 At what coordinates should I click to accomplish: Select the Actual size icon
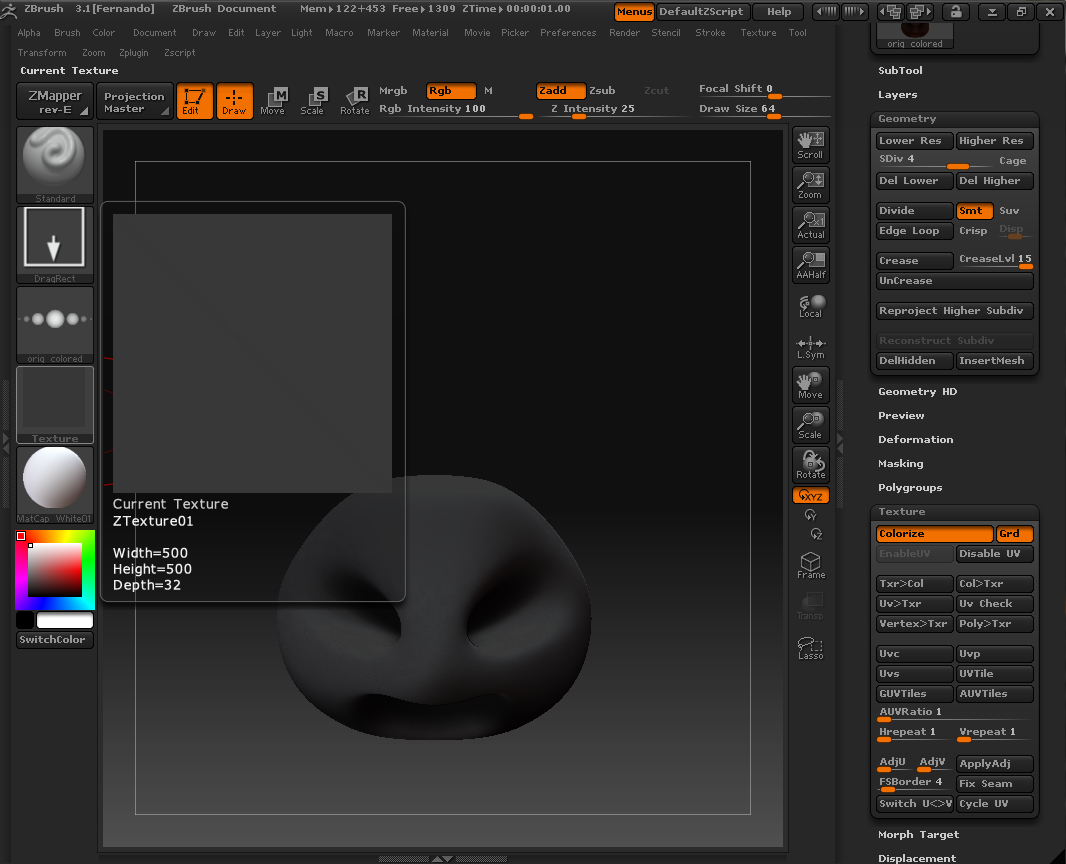click(810, 224)
